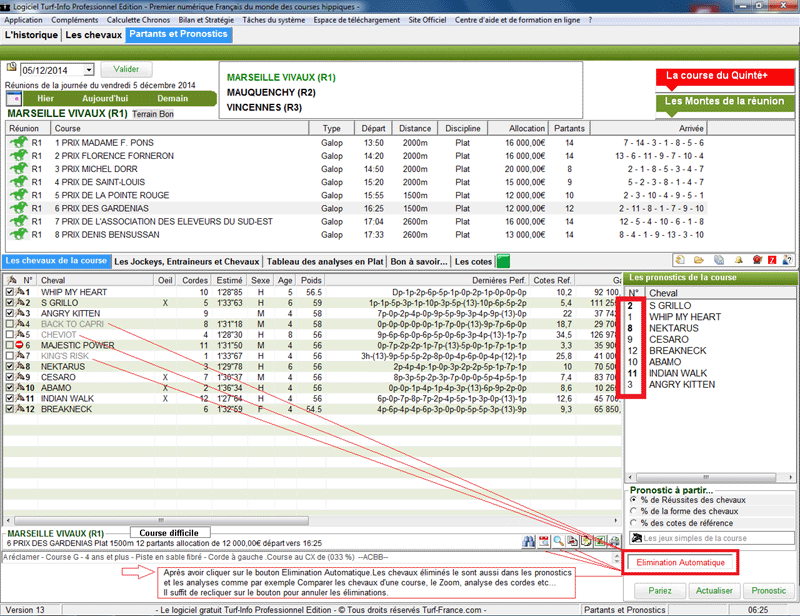
Task: Click the horse icon of PRIX MICHEL DORR
Action: 19,169
